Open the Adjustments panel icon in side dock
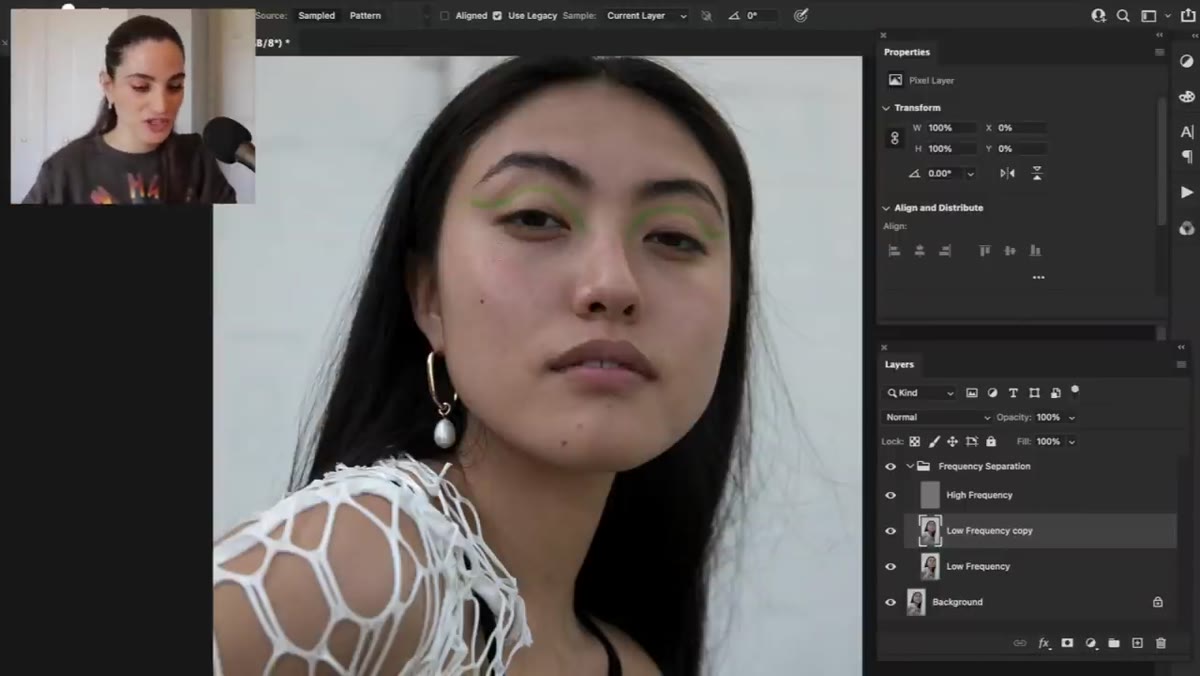Viewport: 1200px width, 676px height. (x=1187, y=62)
